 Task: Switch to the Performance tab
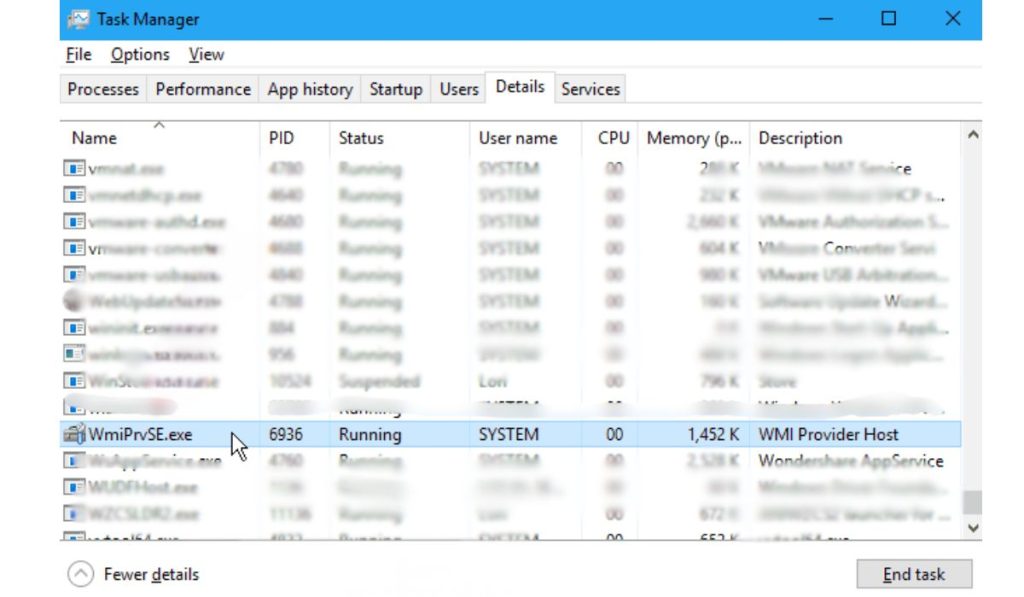click(x=203, y=89)
